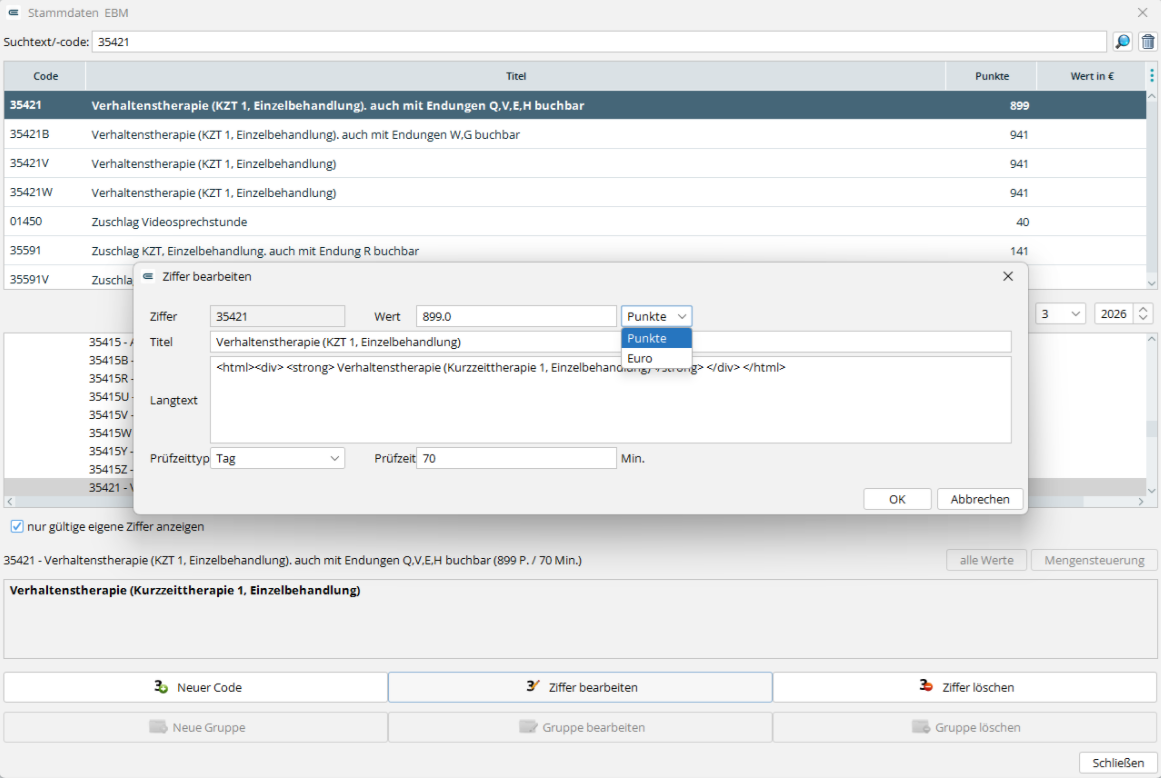Click the table's scroll-up arrow
1161x778 pixels.
click(x=1151, y=96)
